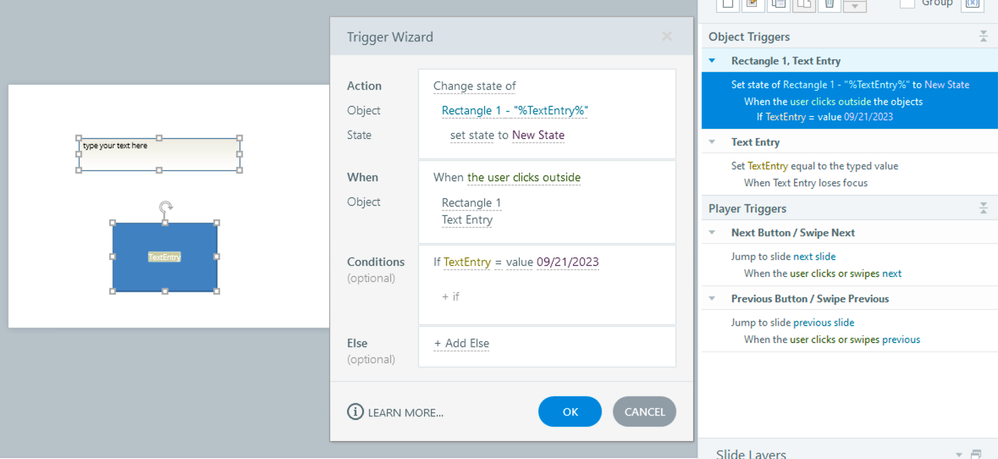The width and height of the screenshot is (998, 459).
Task: Click the paste trigger icon
Action: click(804, 4)
